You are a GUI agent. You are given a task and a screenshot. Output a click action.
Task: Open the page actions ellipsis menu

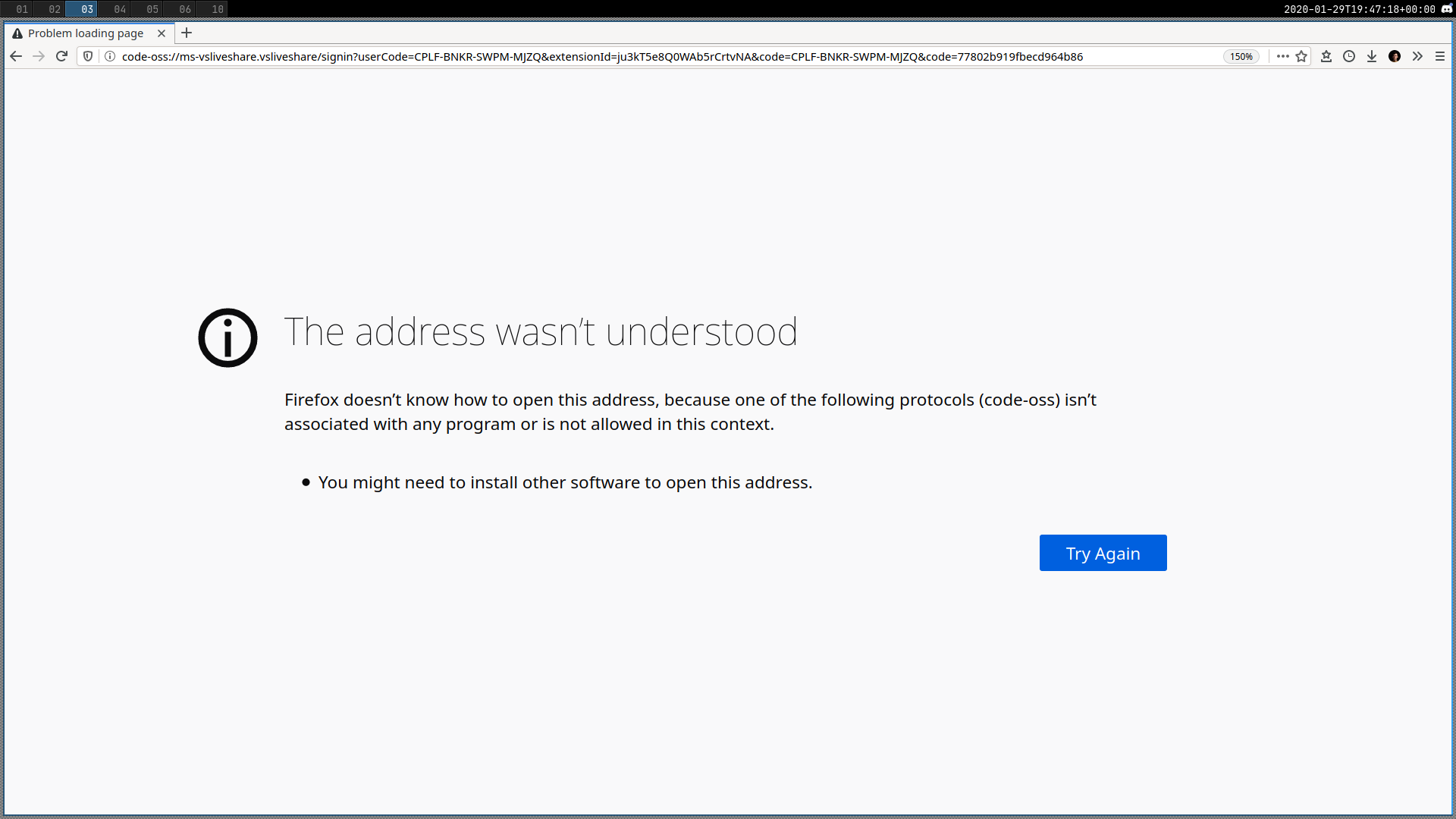pos(1282,56)
